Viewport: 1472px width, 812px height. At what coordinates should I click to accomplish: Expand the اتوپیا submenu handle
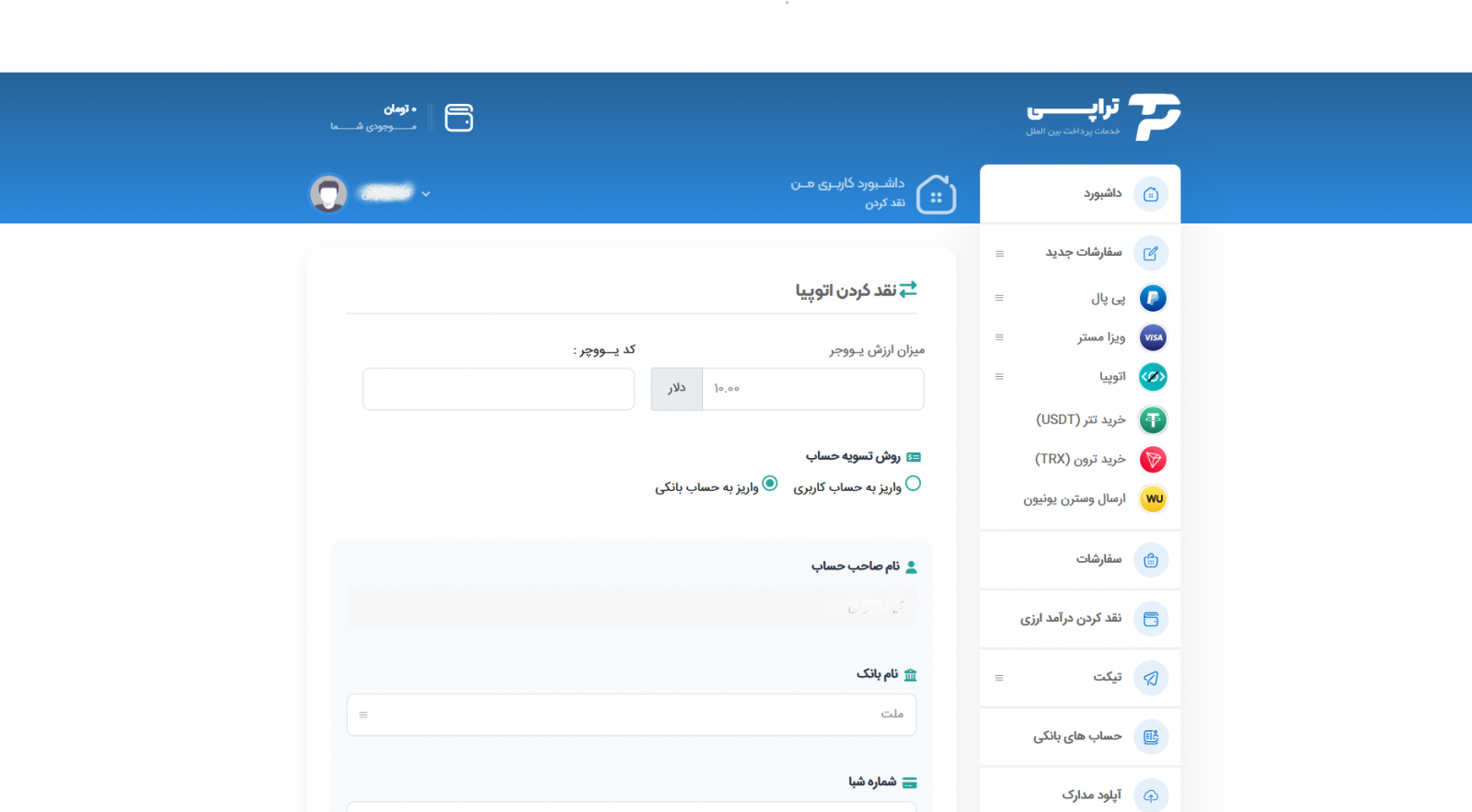999,376
